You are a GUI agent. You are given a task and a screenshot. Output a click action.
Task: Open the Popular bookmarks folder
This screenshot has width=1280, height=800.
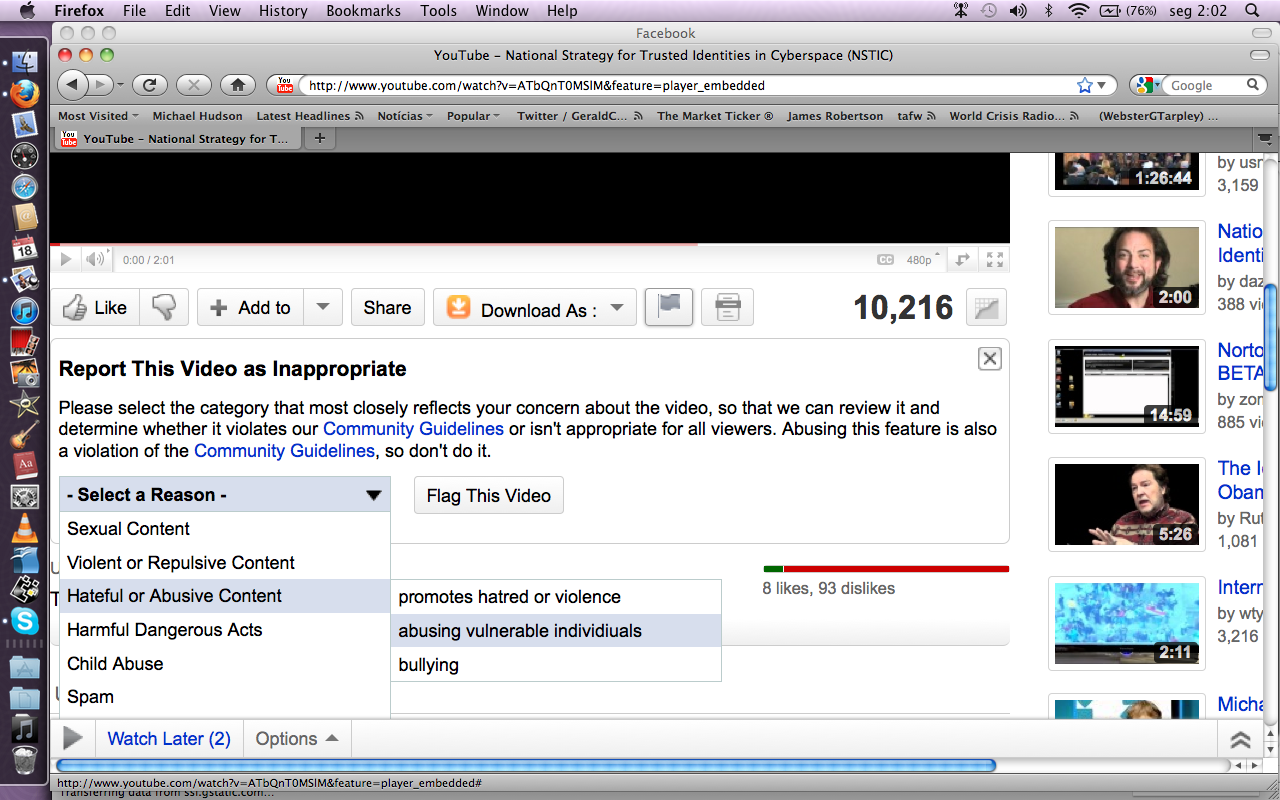tap(474, 116)
